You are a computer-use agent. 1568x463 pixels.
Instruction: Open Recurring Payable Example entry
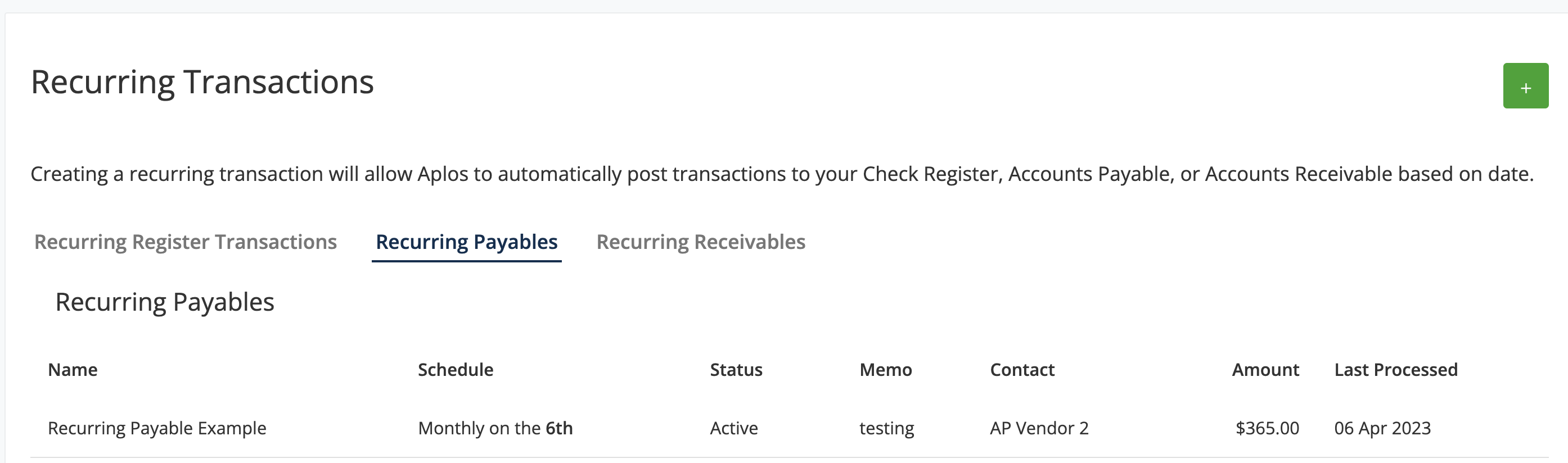[x=157, y=428]
